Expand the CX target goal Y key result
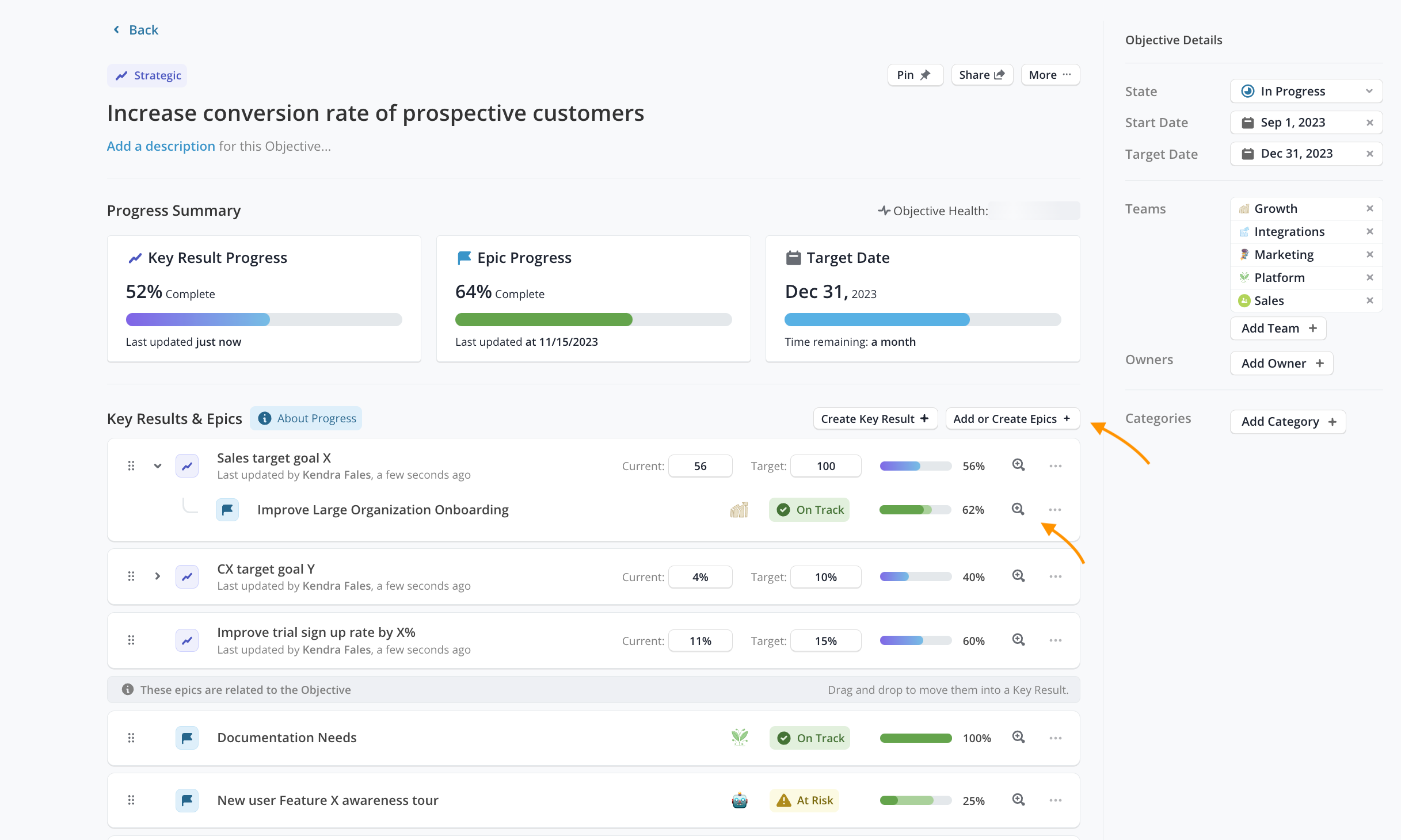Viewport: 1401px width, 840px height. (x=157, y=576)
